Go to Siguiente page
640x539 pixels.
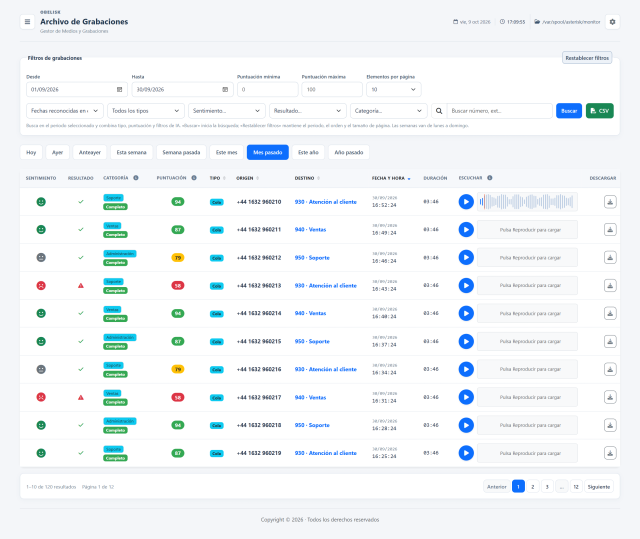[599, 487]
